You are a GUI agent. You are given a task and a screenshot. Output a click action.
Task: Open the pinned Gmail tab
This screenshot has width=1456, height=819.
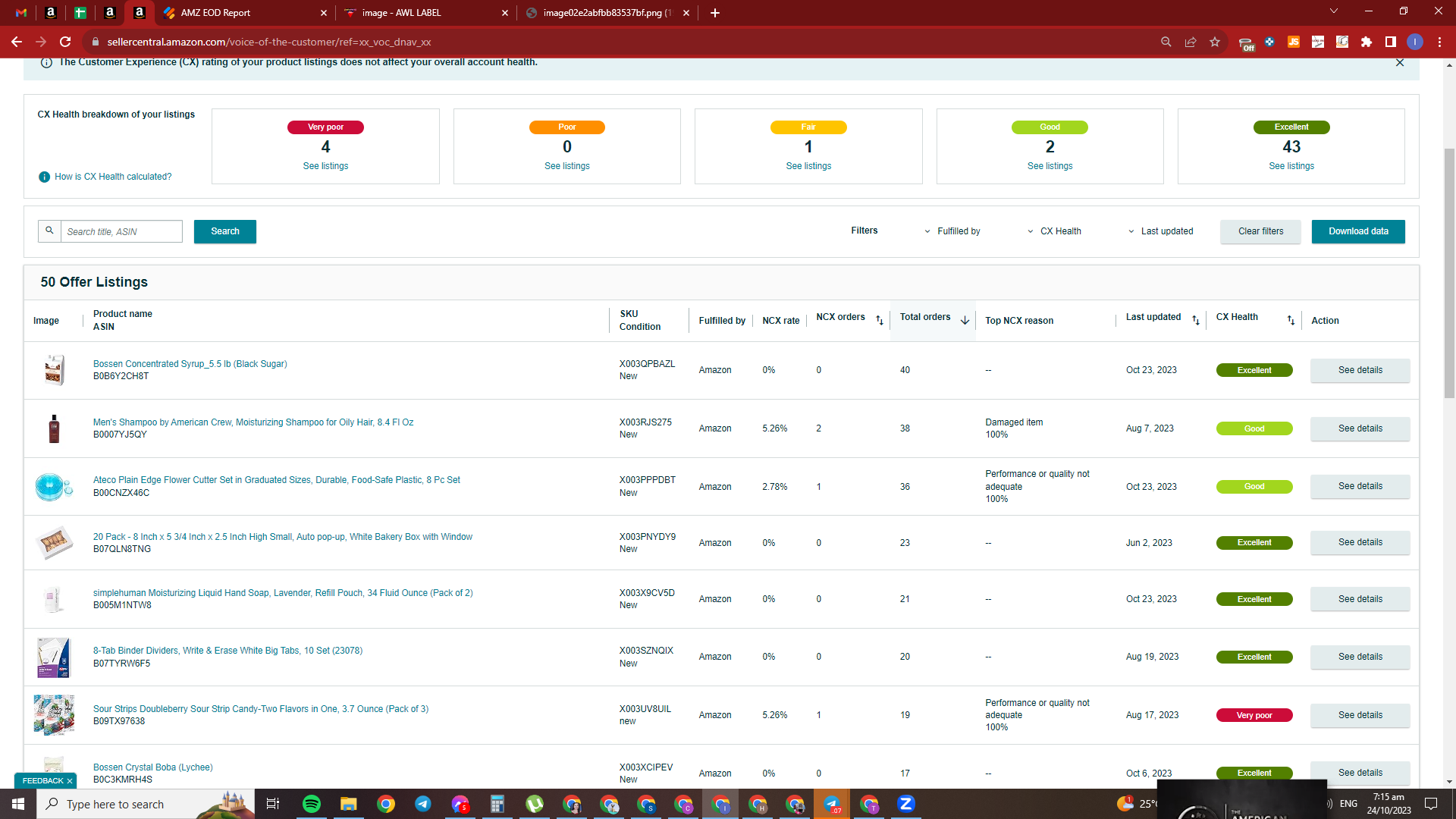point(21,13)
